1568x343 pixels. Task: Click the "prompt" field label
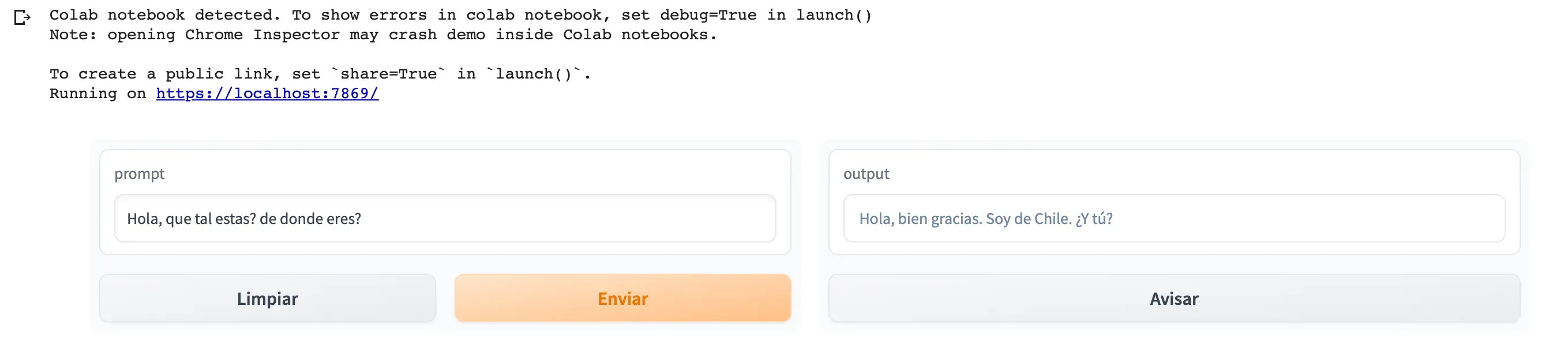(140, 174)
